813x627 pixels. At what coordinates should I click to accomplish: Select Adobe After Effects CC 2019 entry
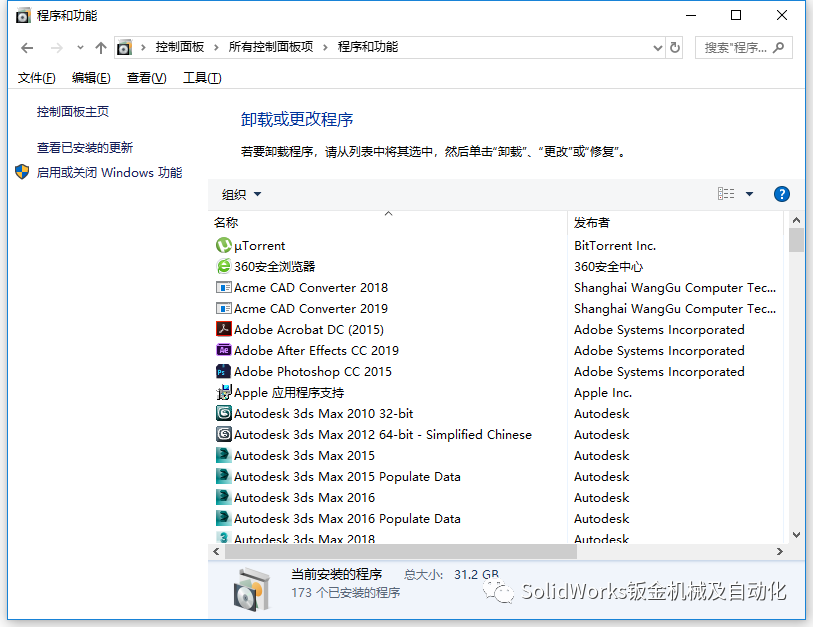coord(316,351)
